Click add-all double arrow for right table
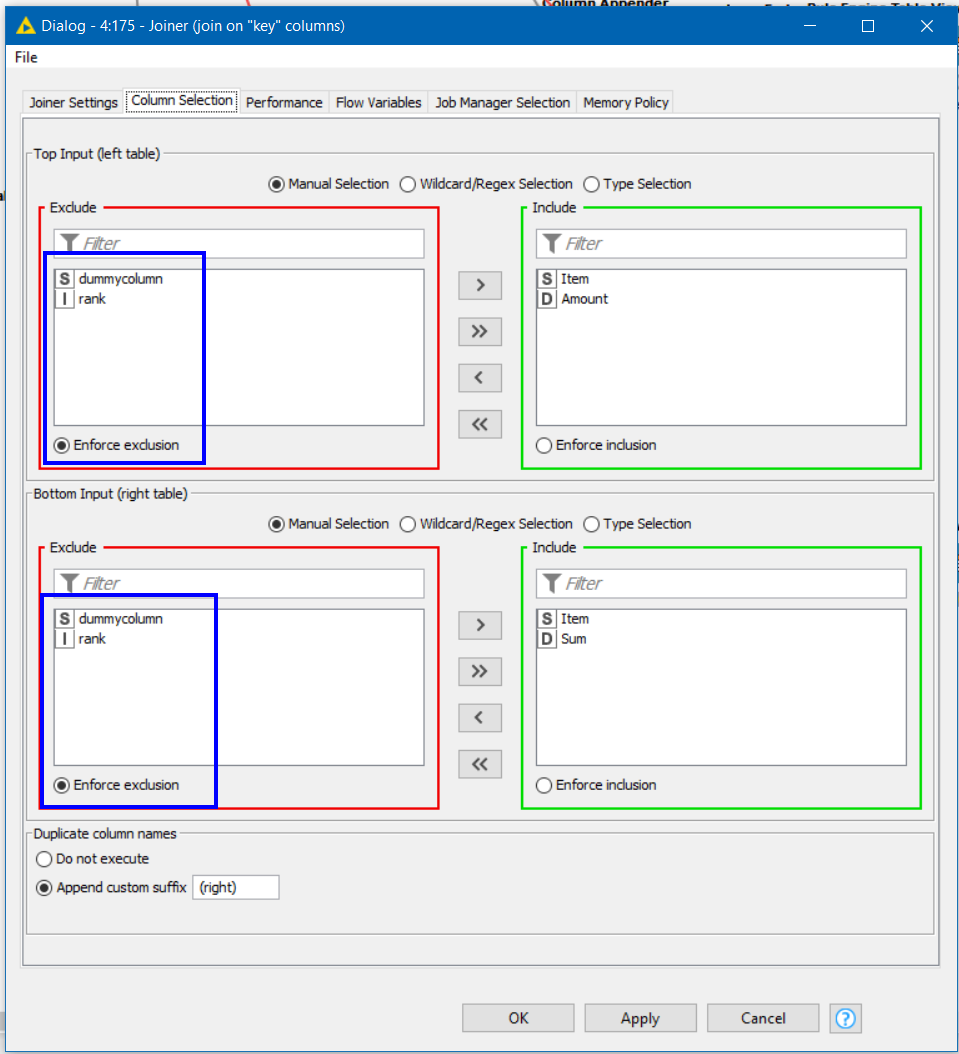The image size is (959, 1054). [x=480, y=671]
